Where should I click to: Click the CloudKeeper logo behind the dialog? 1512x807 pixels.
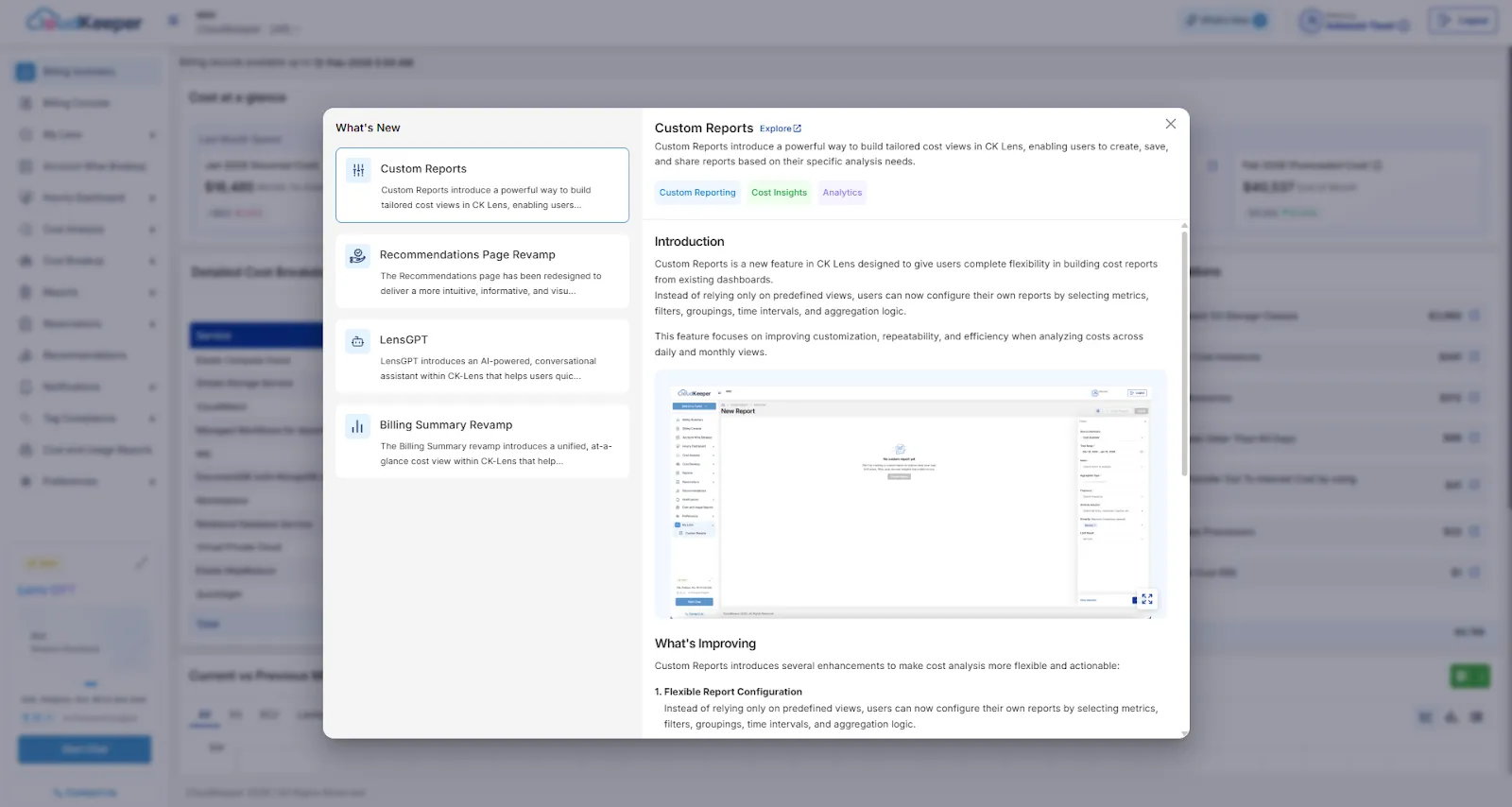coord(84,21)
